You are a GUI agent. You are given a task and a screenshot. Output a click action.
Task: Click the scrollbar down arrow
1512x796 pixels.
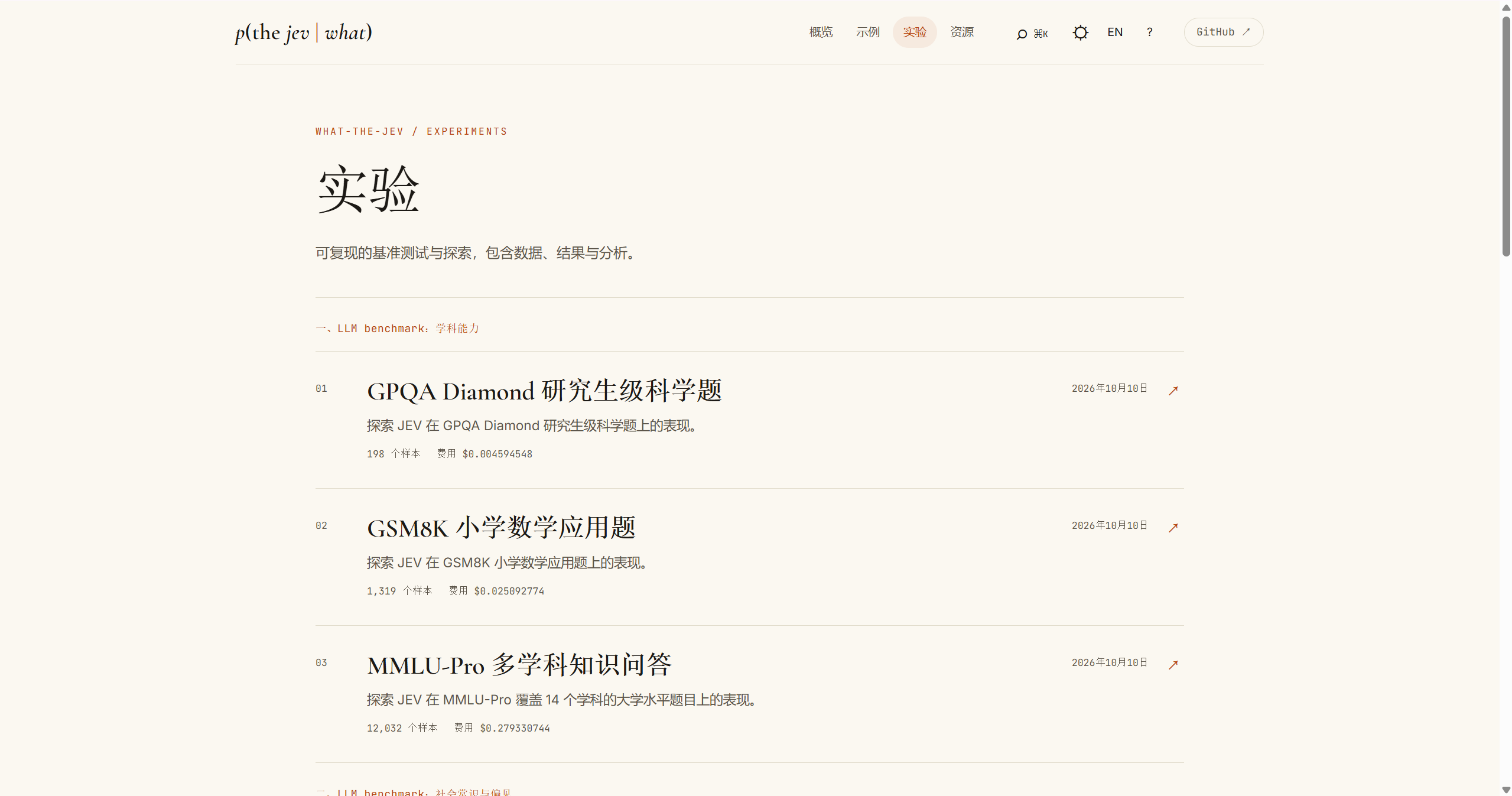[x=1506, y=789]
